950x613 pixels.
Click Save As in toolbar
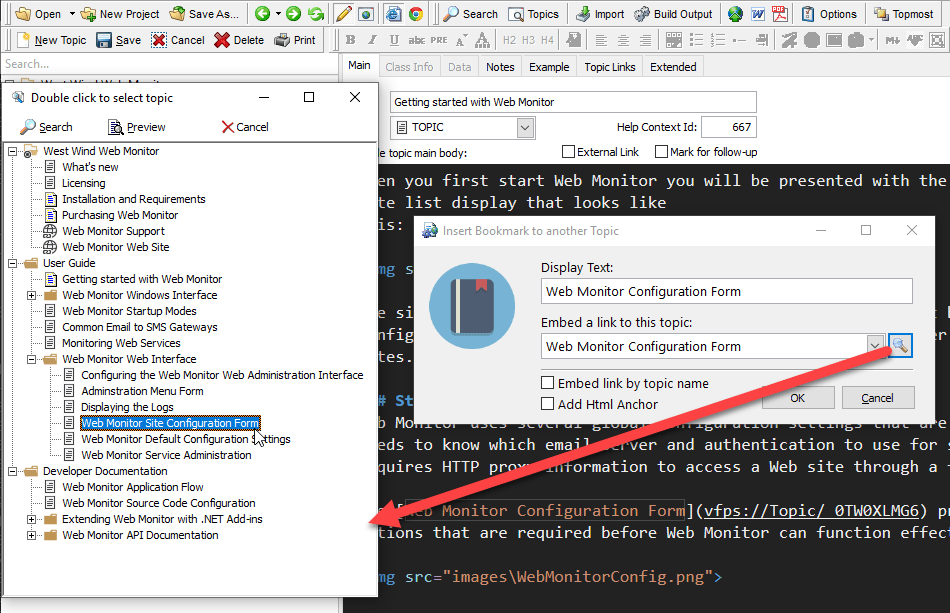pyautogui.click(x=204, y=14)
